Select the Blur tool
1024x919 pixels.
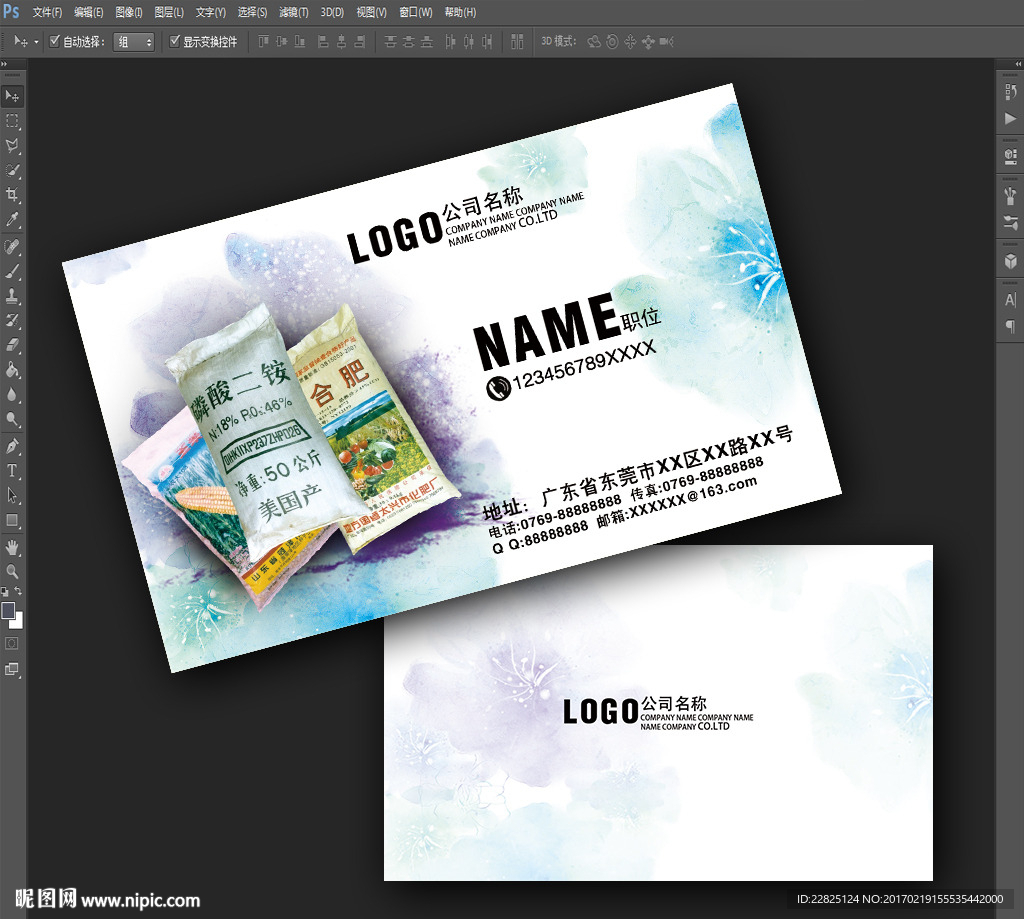12,395
